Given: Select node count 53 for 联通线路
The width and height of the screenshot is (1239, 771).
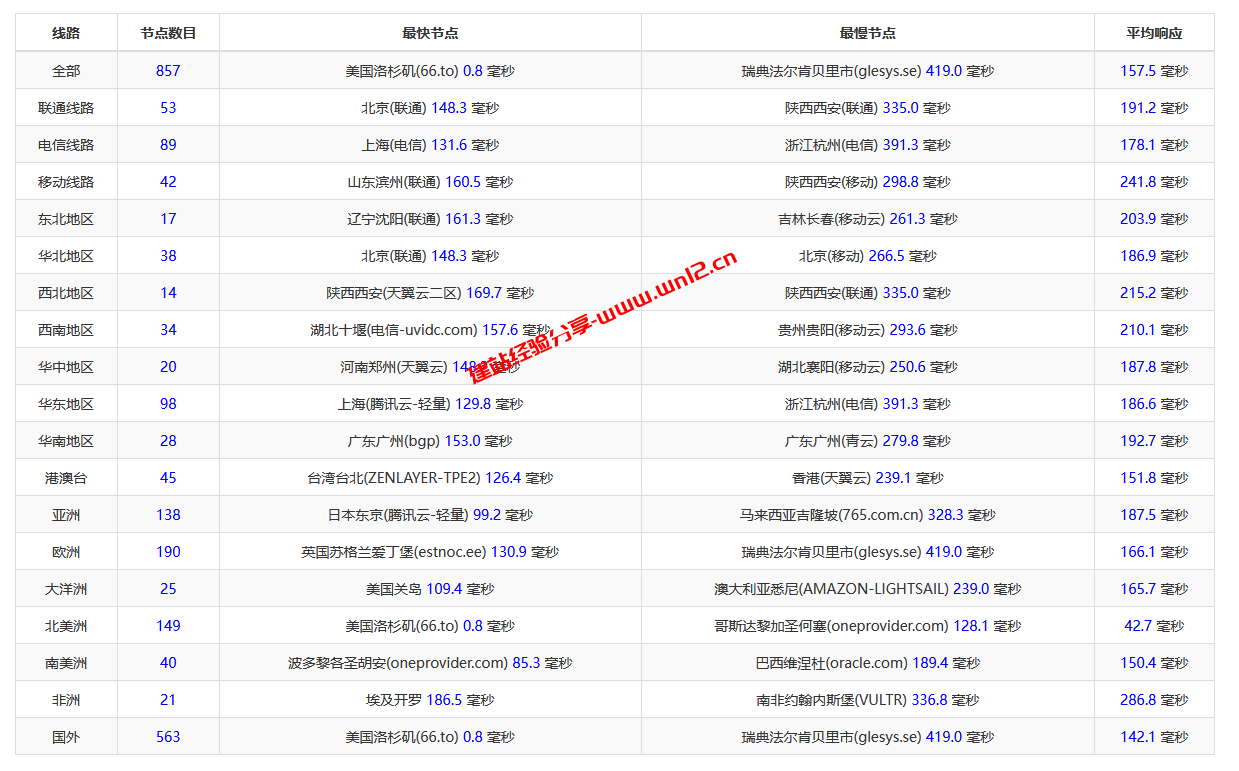Looking at the screenshot, I should 169,107.
